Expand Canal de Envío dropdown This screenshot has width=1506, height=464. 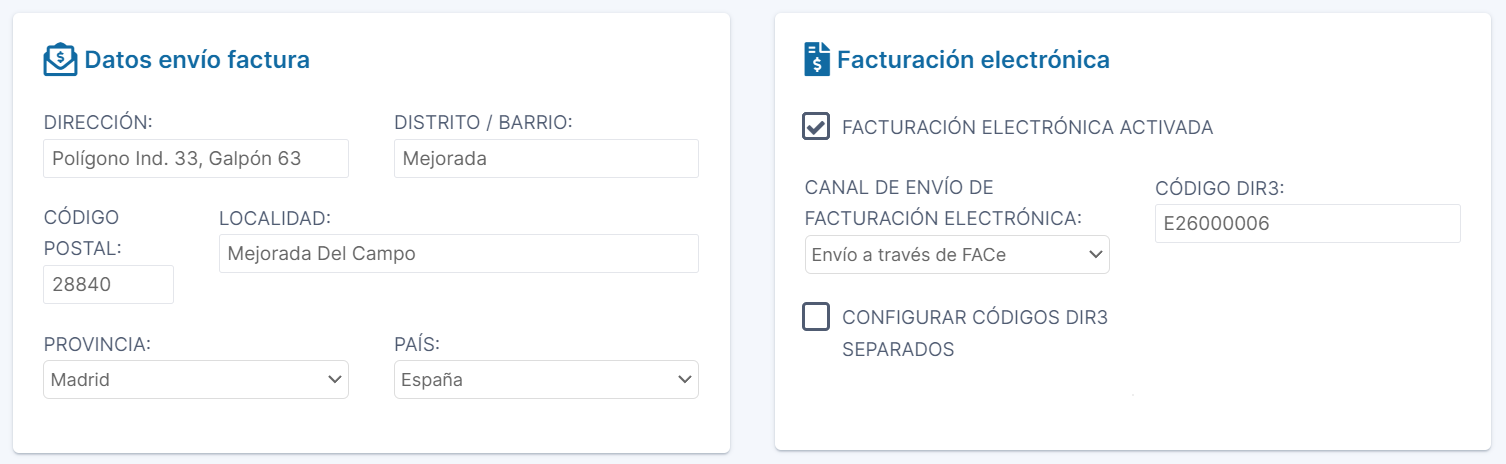(956, 255)
